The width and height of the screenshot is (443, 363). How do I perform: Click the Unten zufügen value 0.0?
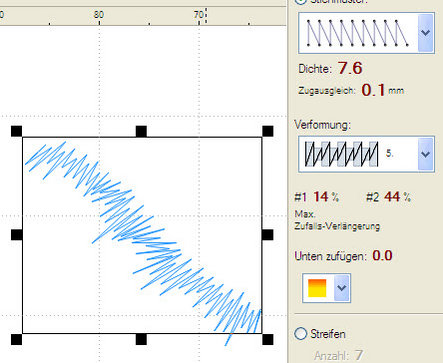click(x=382, y=256)
